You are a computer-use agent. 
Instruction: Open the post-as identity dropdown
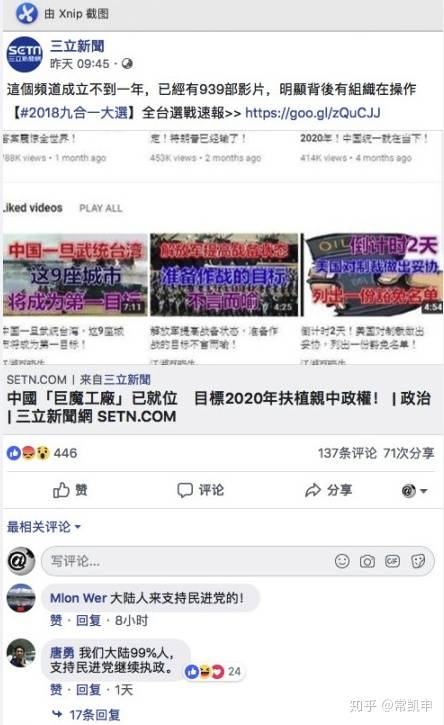414,490
